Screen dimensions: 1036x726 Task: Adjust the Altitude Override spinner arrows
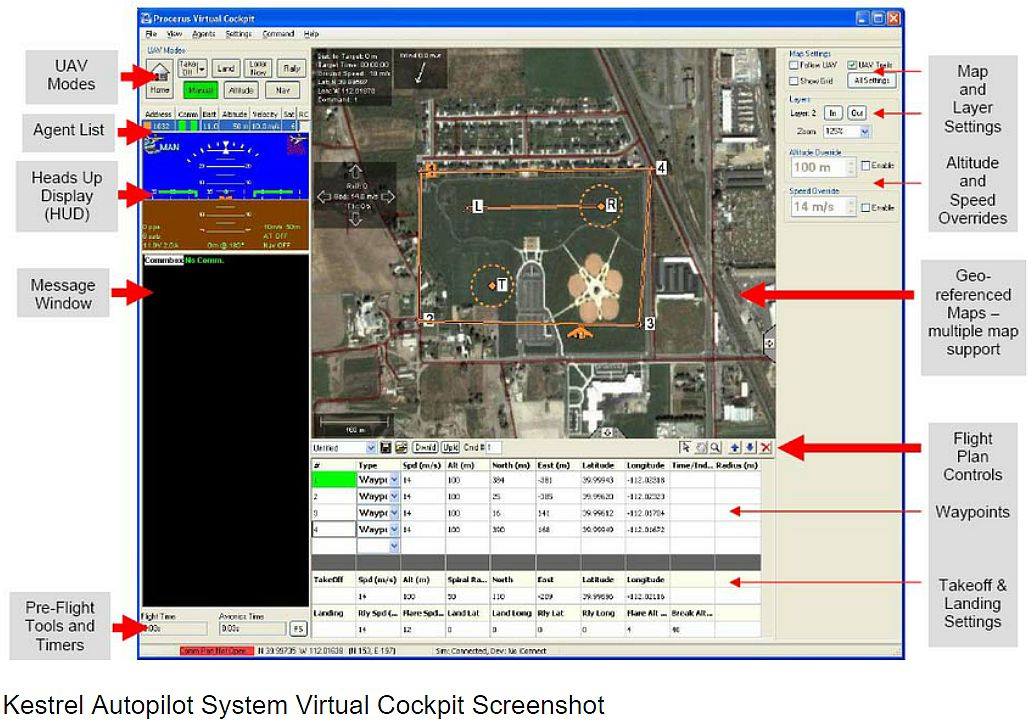(x=851, y=167)
